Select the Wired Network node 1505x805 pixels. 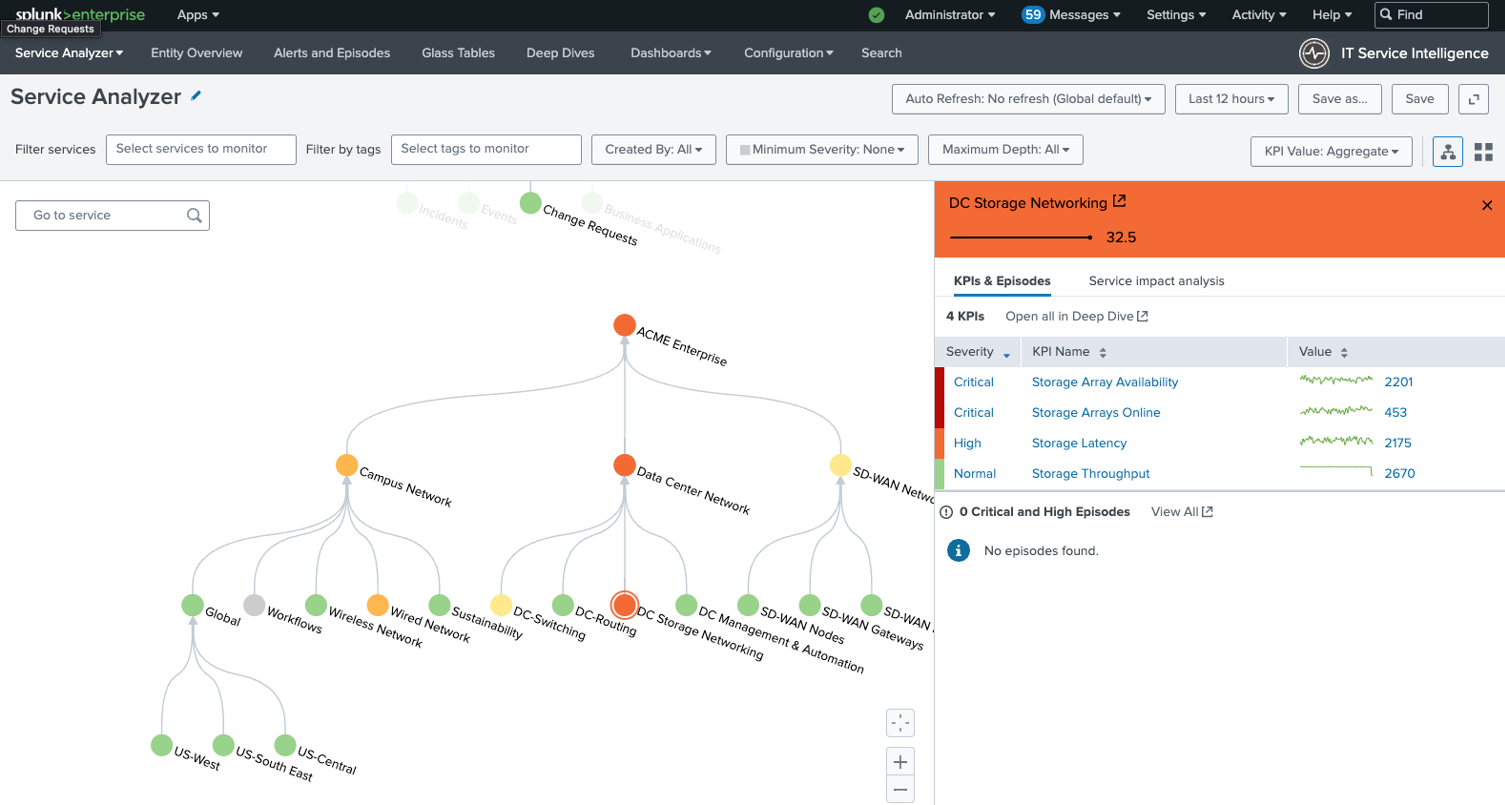pos(377,605)
